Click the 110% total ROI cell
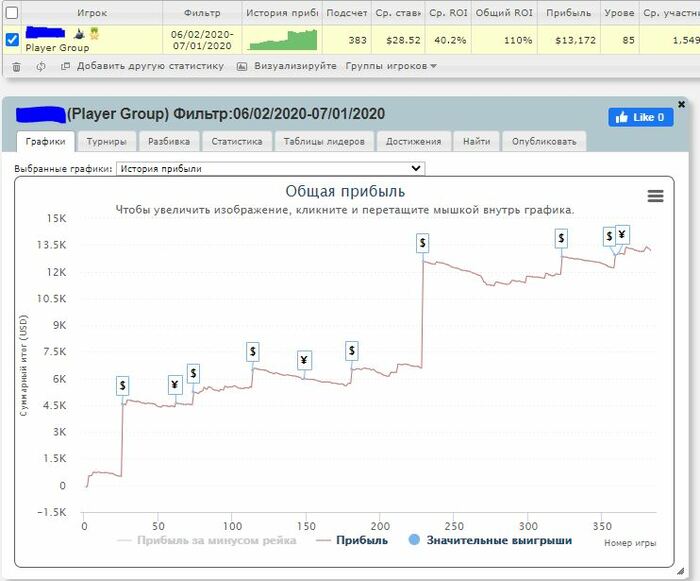This screenshot has height=581, width=700. coord(504,40)
